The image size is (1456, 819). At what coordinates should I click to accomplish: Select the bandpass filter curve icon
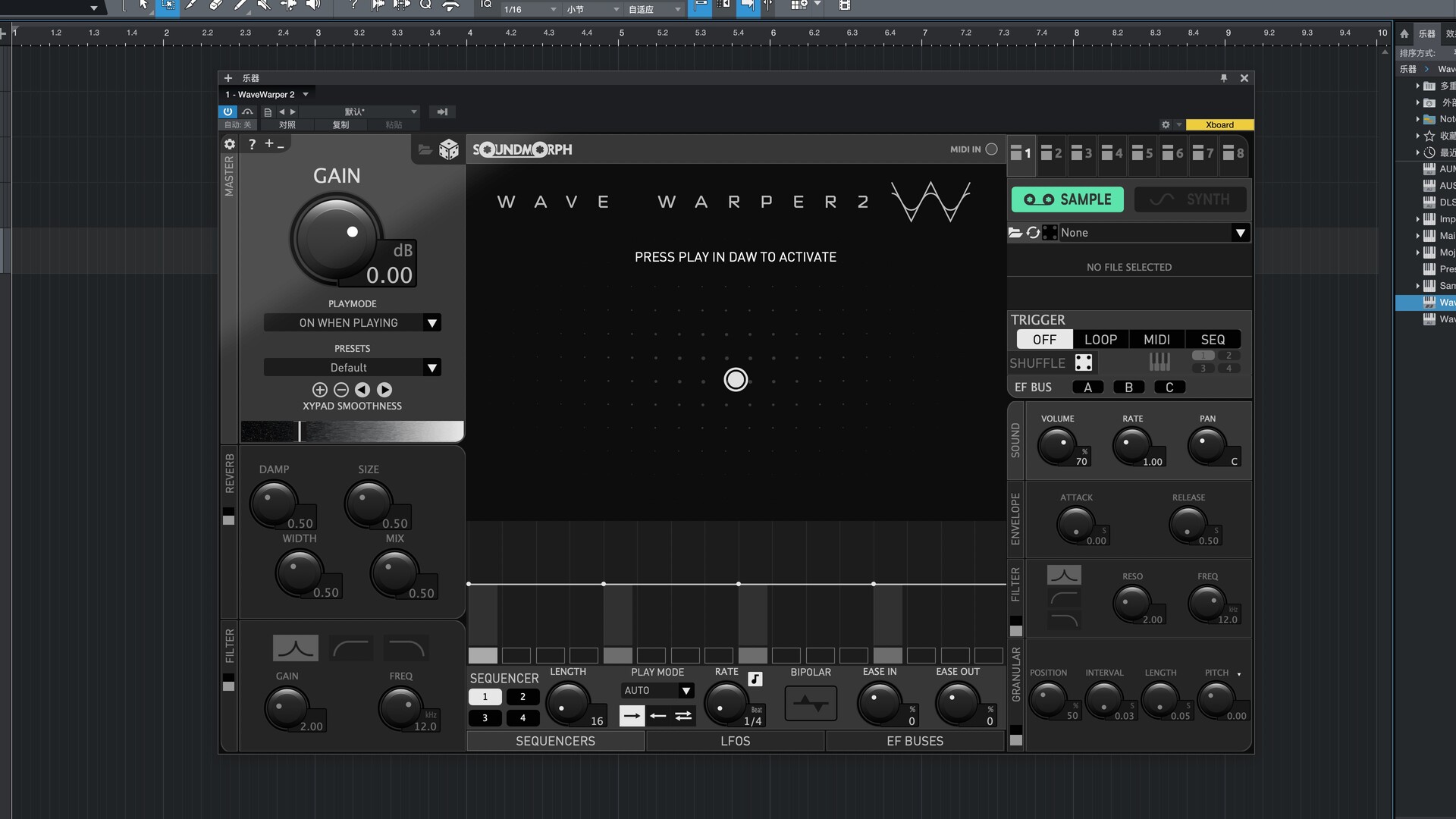click(295, 648)
